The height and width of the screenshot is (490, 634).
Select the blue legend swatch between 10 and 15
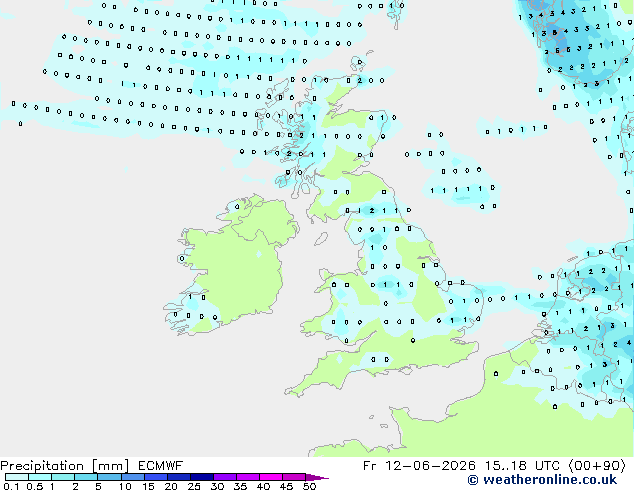pyautogui.click(x=132, y=477)
